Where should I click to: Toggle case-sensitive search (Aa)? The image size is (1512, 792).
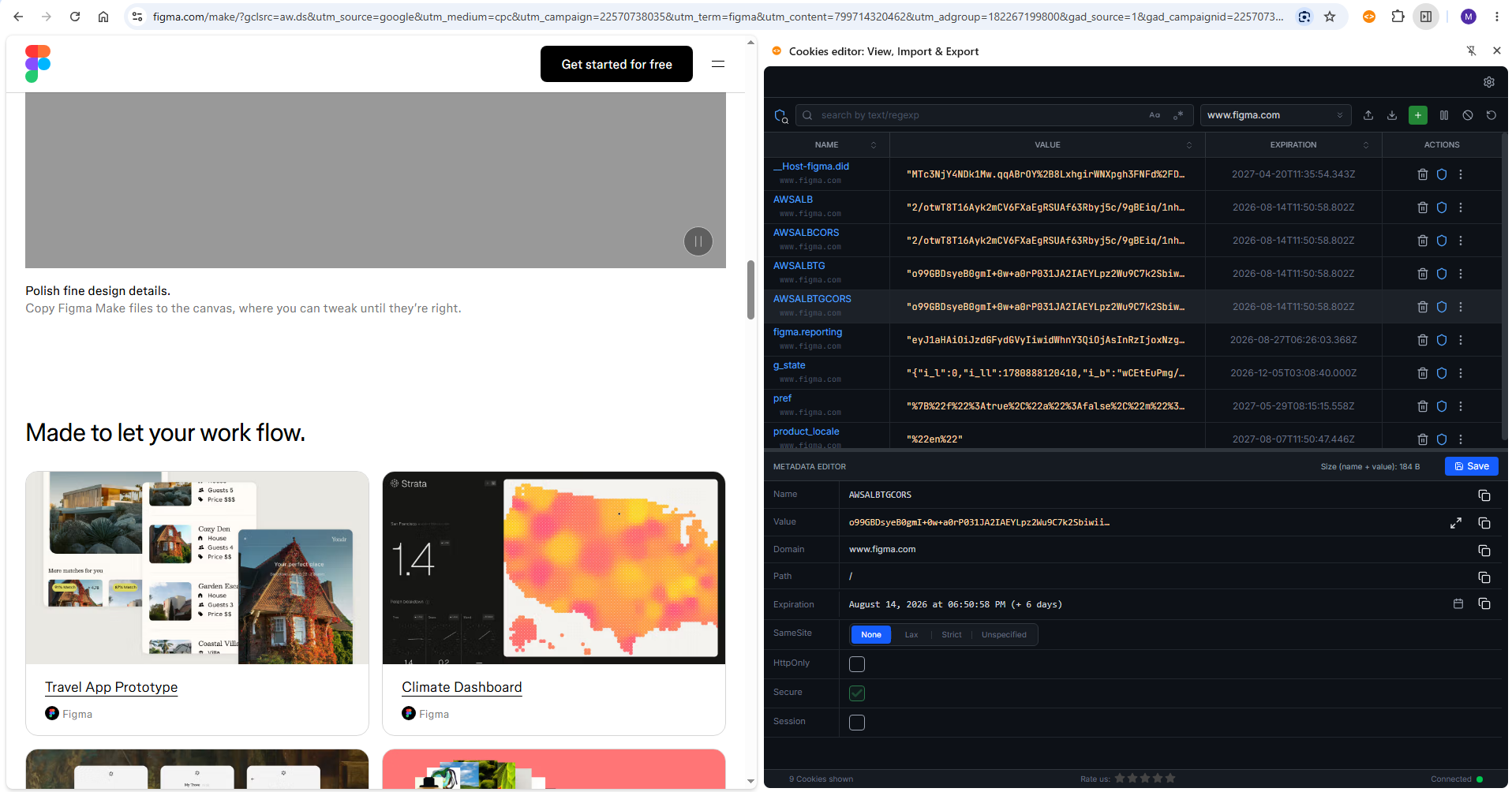pos(1155,115)
